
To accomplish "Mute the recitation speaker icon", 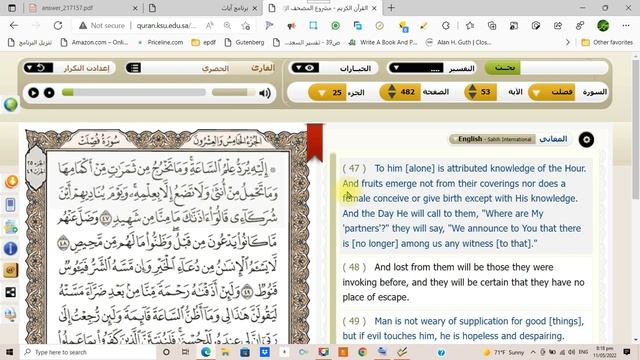I will 265,93.
